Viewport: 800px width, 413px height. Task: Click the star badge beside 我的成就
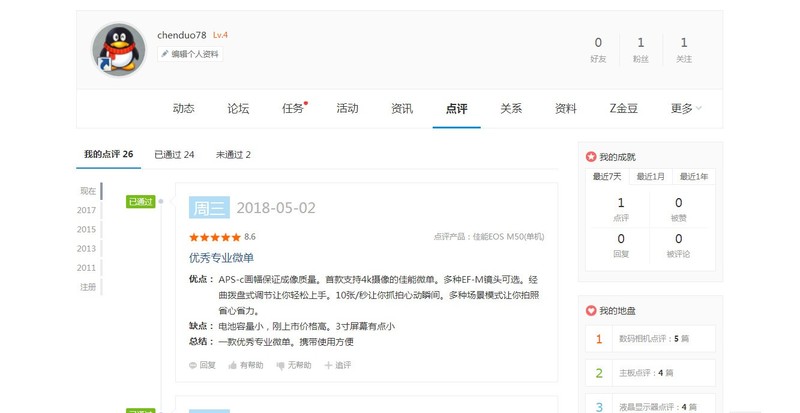(591, 157)
